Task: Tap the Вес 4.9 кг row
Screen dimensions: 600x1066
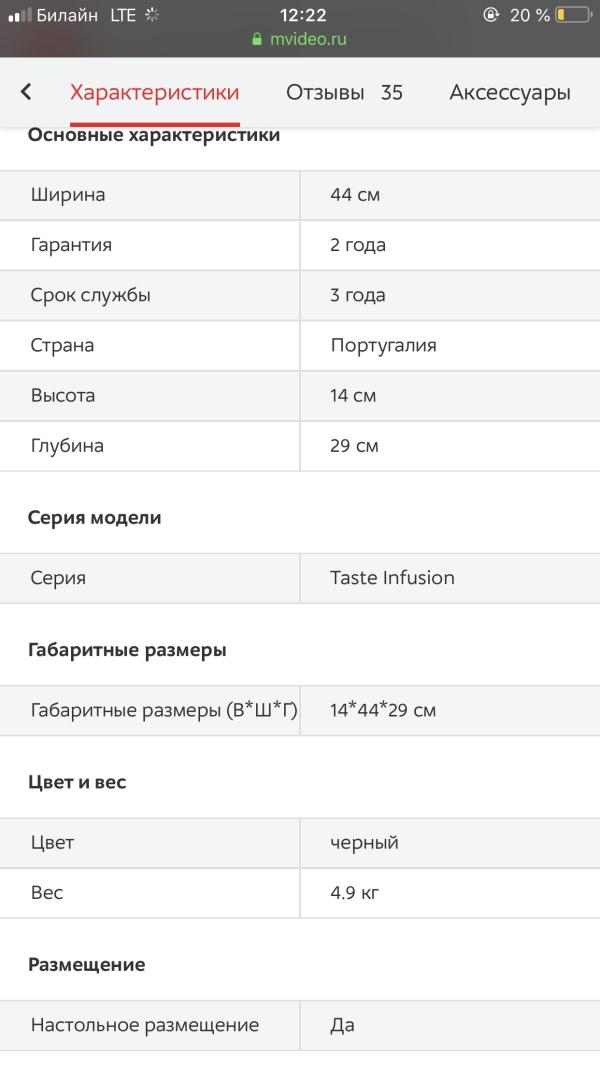Action: (x=300, y=893)
